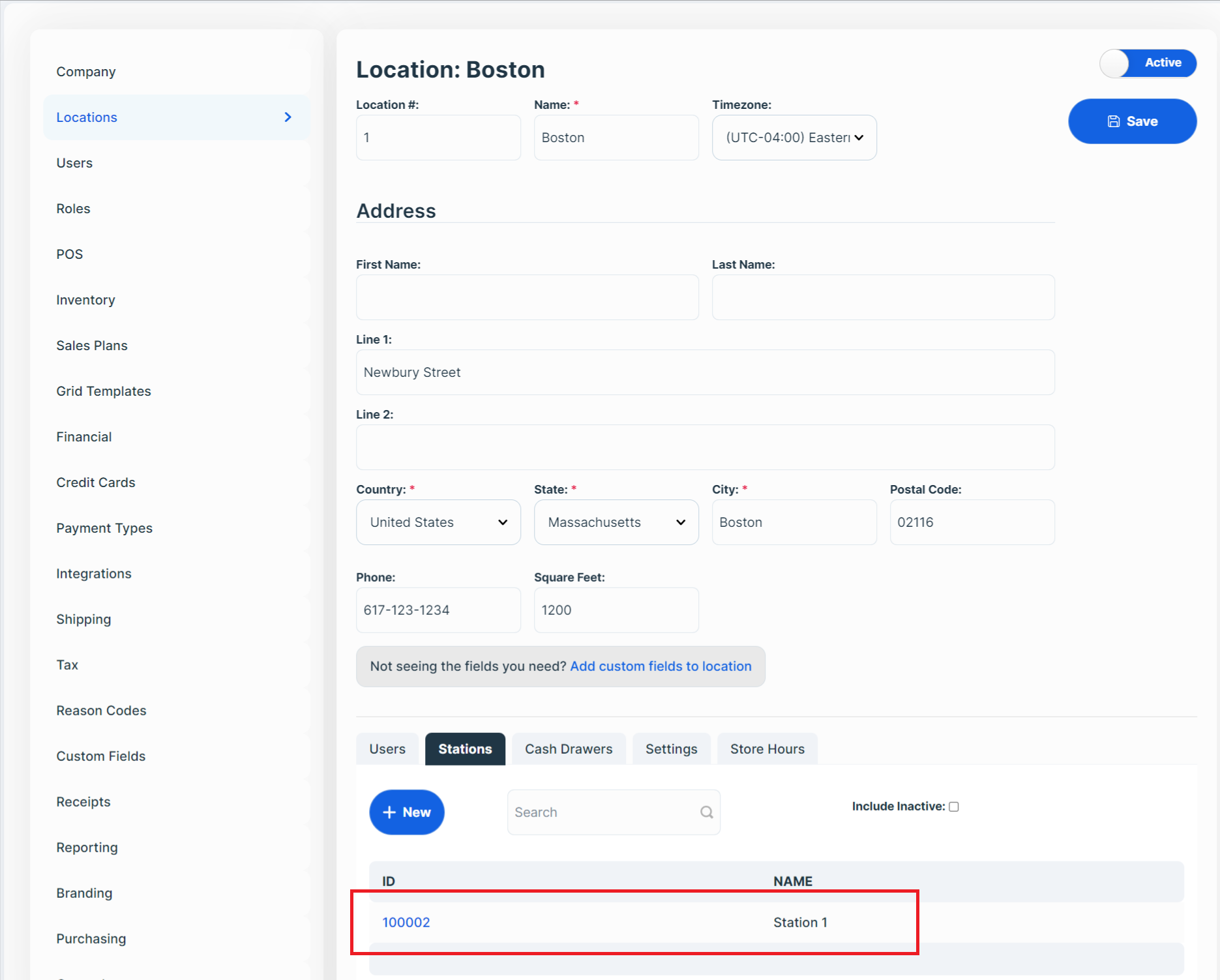Switch to the Users tab under location
Screen dimensions: 1220x980
tap(387, 749)
